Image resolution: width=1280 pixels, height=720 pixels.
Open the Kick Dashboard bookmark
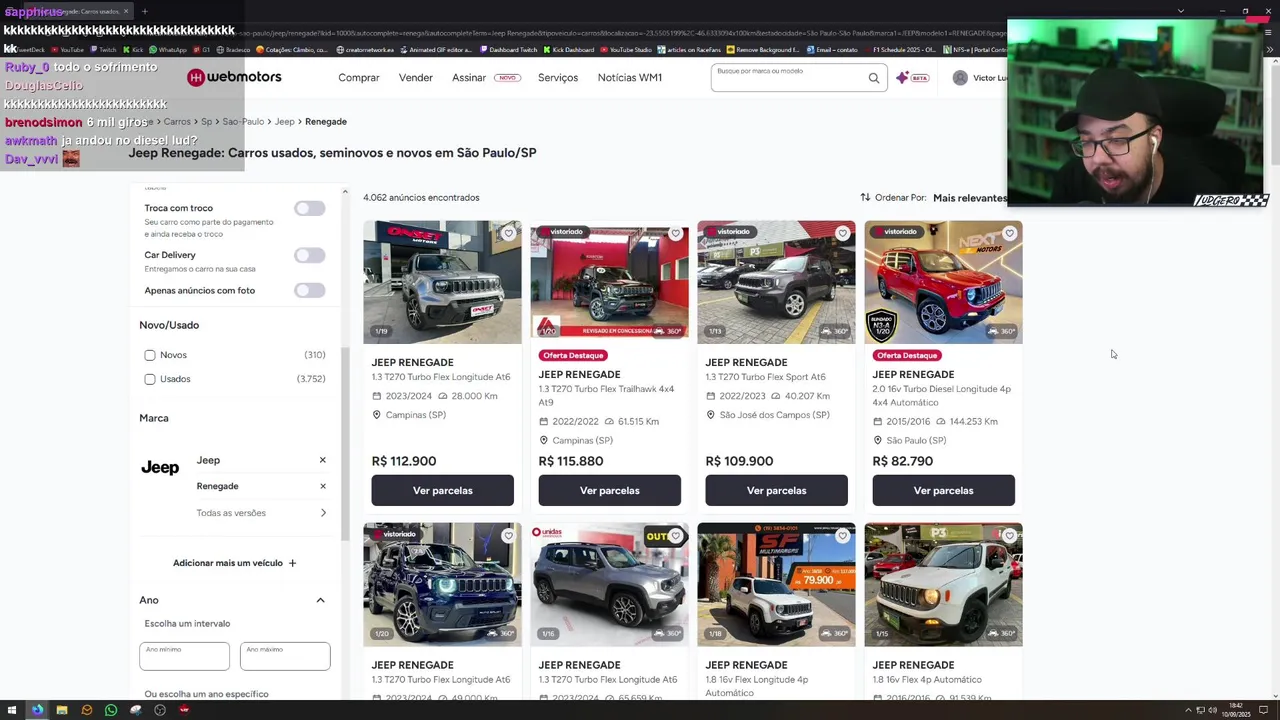click(567, 49)
